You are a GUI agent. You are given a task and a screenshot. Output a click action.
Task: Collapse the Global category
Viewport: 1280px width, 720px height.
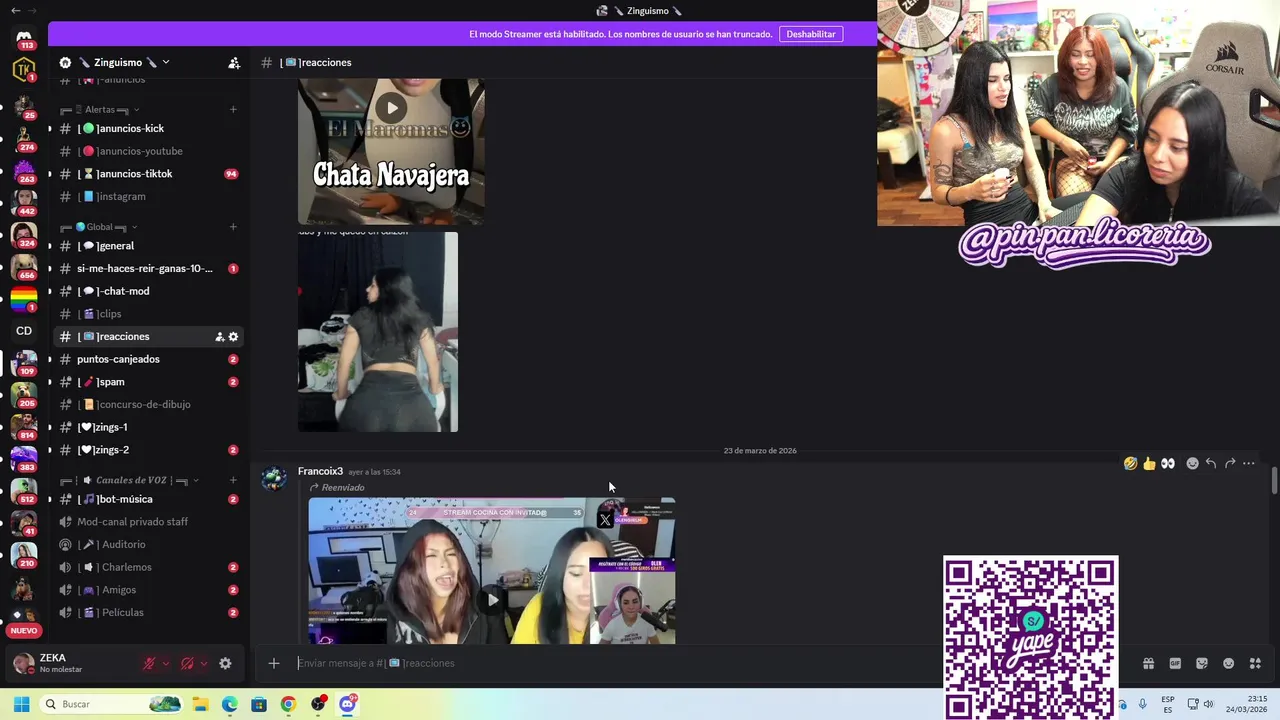[x=99, y=227]
